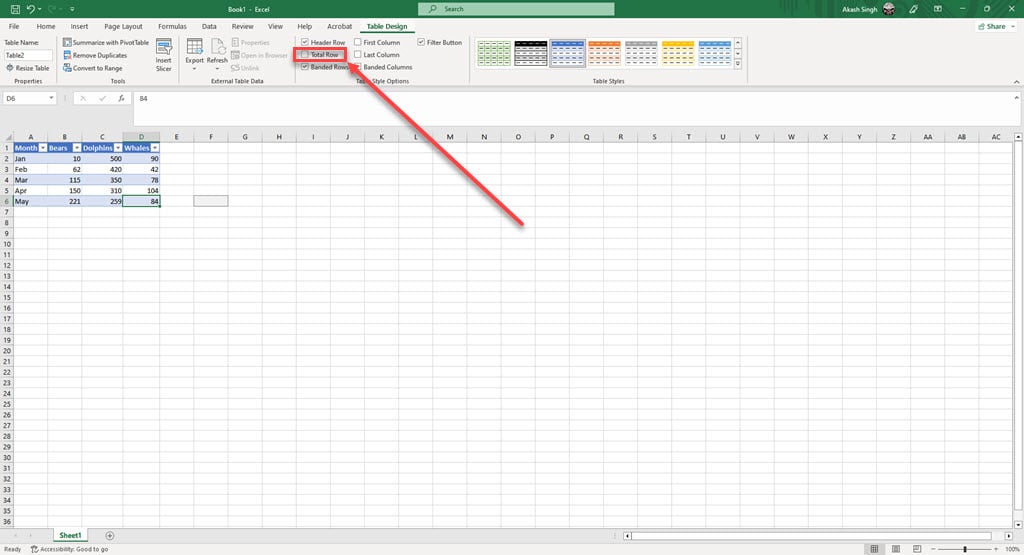Apply the yellow gold table style

point(678,53)
